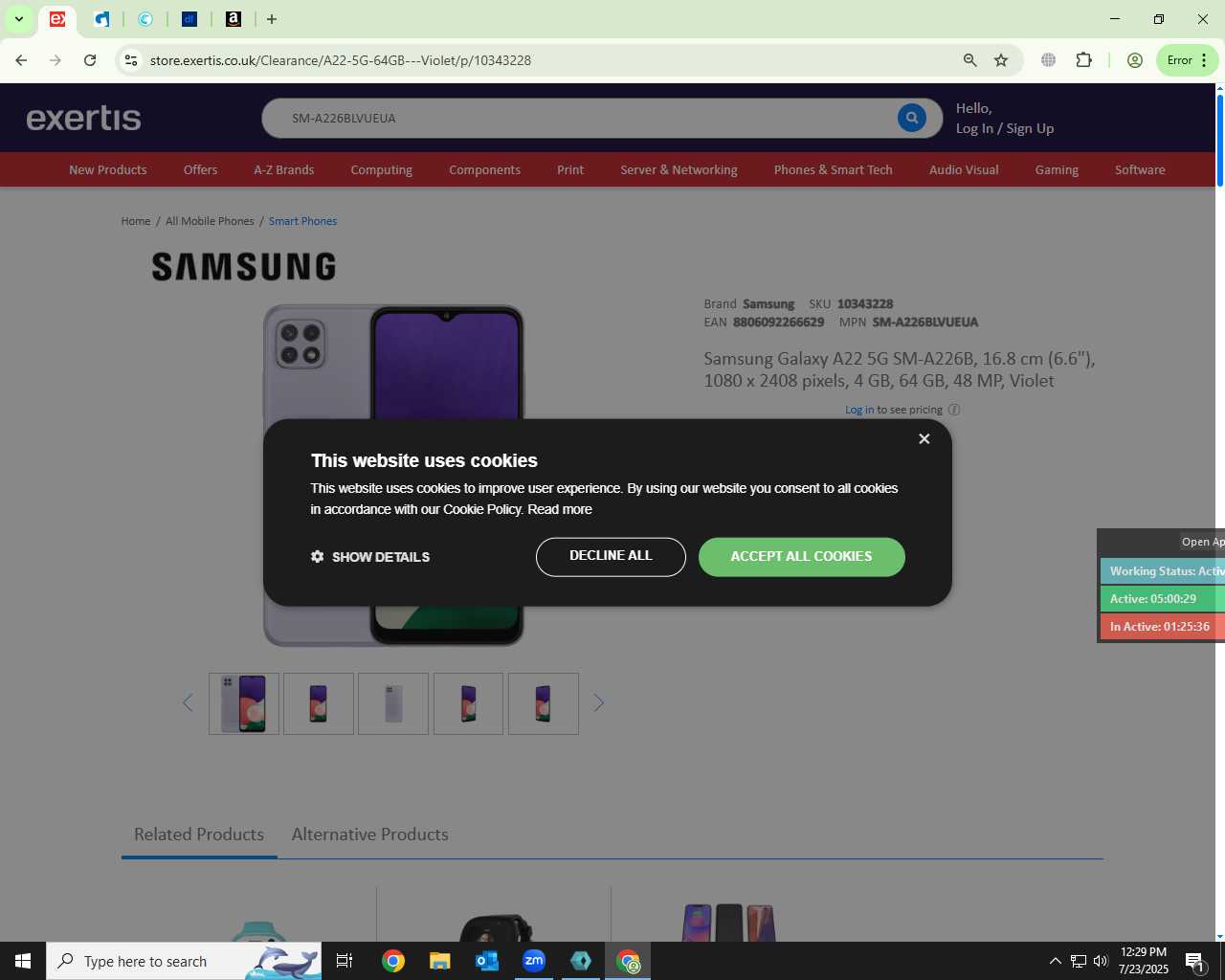The image size is (1225, 980).
Task: Show next thumbnails with right arrow
Action: (x=599, y=703)
